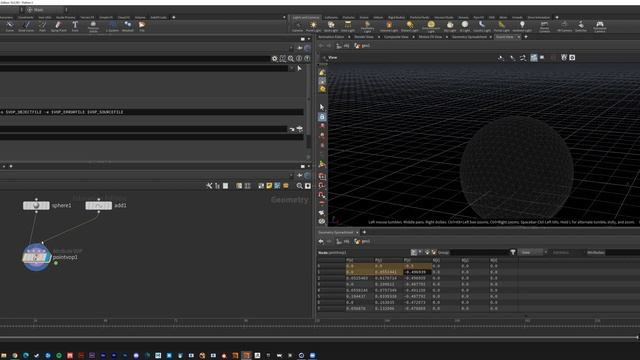The width and height of the screenshot is (640, 360).
Task: Open the Animation Editor pane tab
Action: 331,37
